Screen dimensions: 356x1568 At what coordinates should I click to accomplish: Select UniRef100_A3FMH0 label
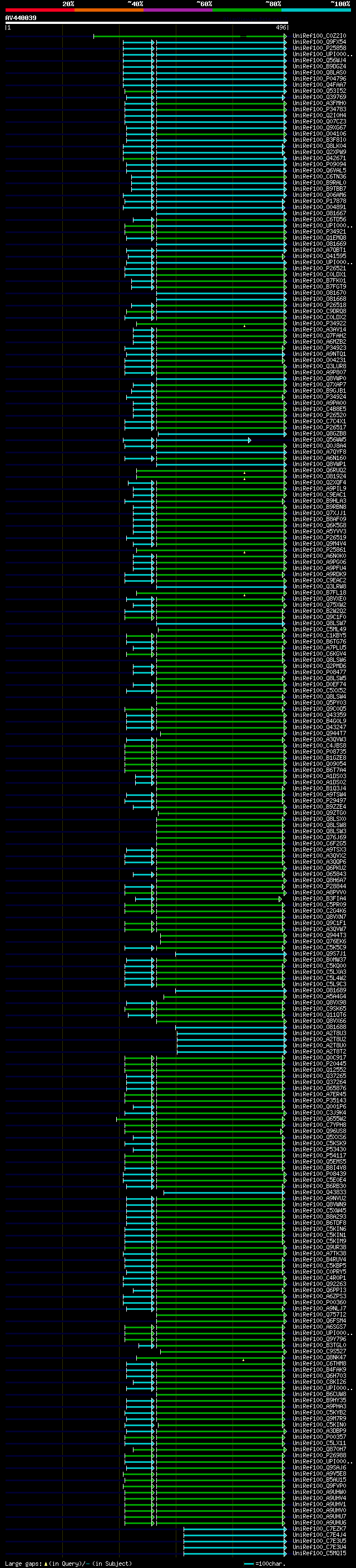pos(319,103)
